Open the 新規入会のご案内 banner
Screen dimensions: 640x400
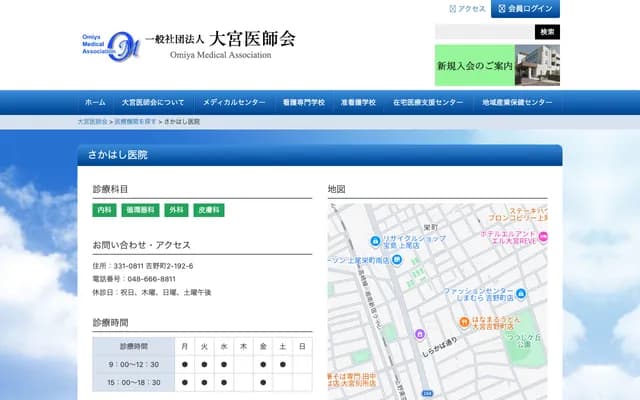tap(497, 65)
